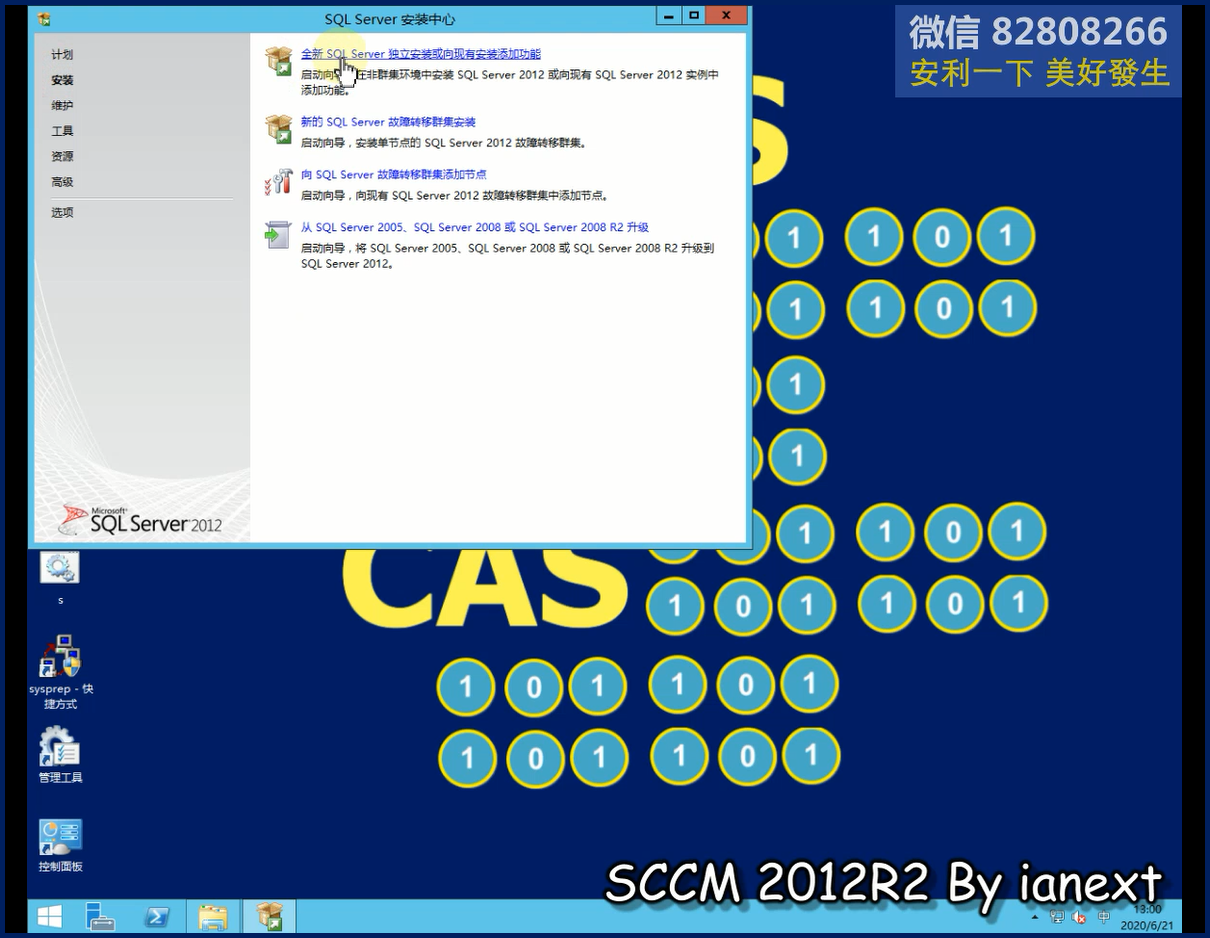Click the SQL Server 安装中心 title text
This screenshot has width=1210, height=938.
click(390, 19)
